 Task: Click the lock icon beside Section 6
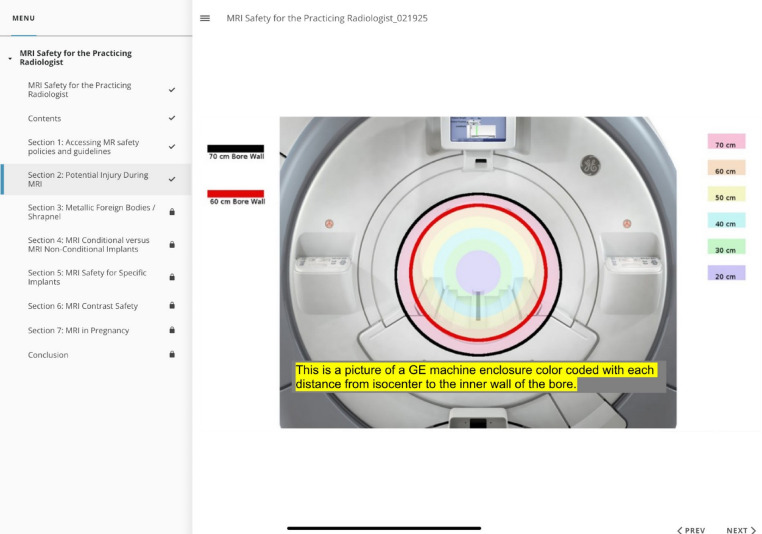[x=172, y=306]
